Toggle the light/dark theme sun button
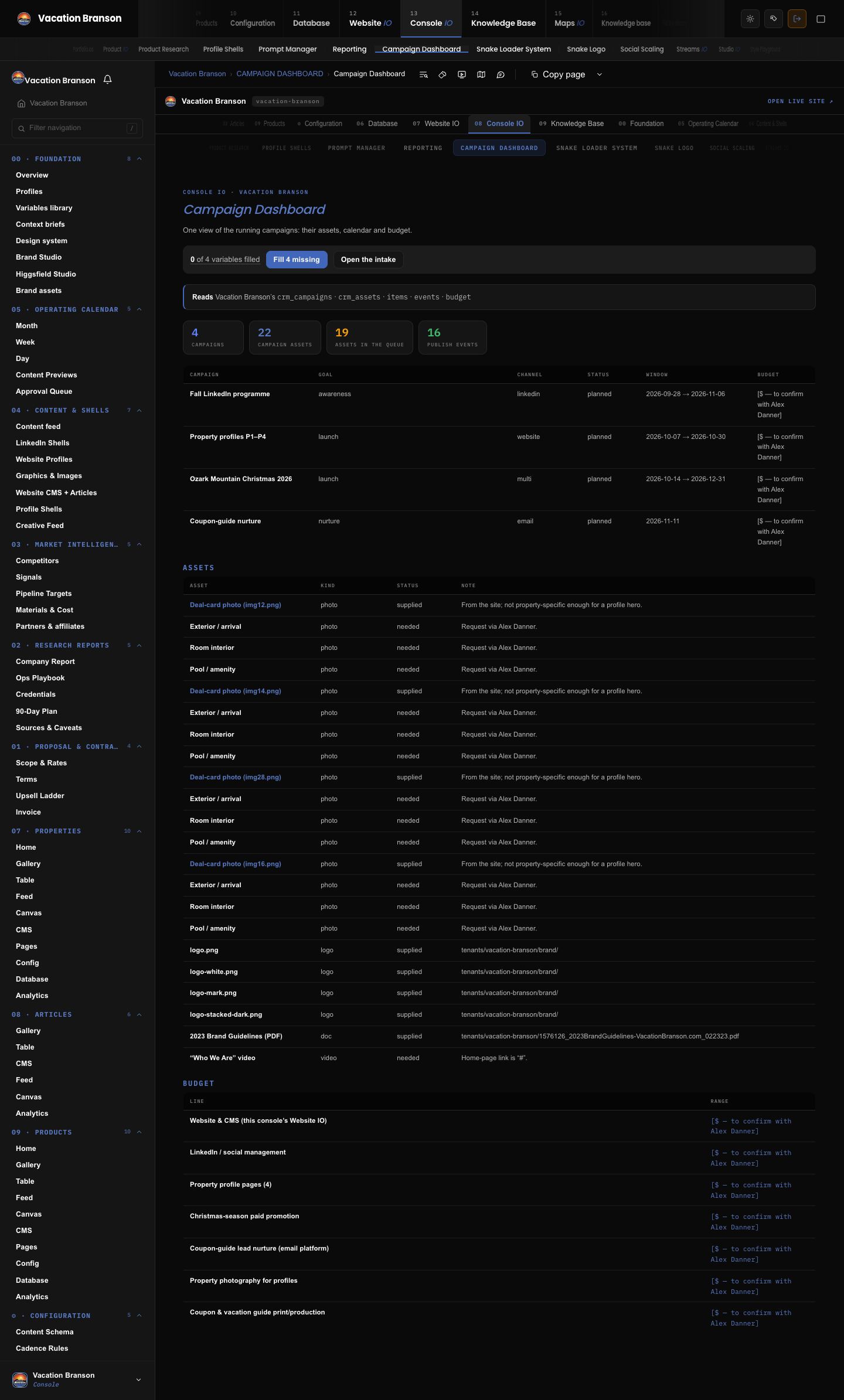844x1400 pixels. coord(750,19)
